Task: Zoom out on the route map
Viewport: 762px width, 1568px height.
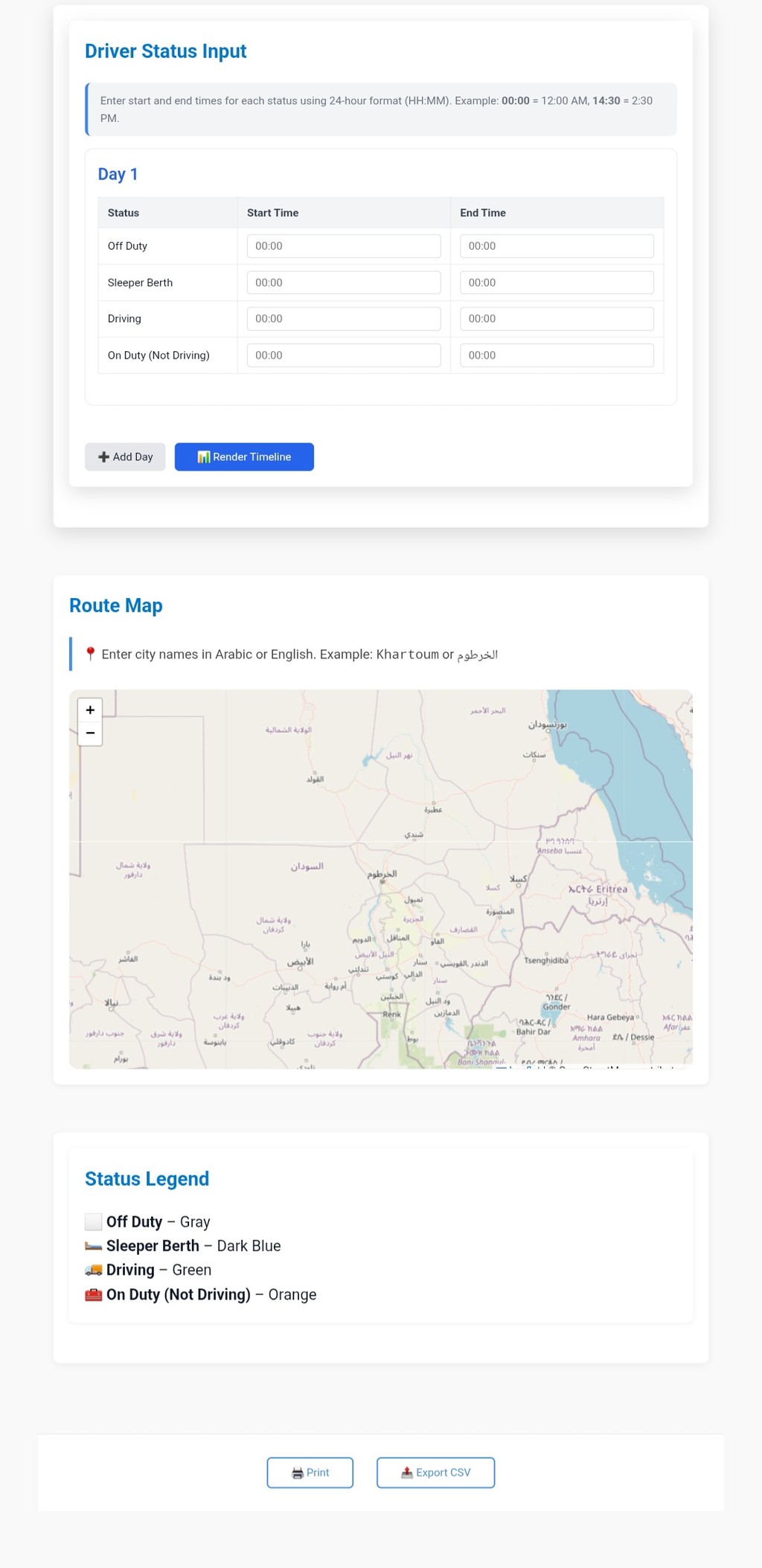Action: [90, 733]
